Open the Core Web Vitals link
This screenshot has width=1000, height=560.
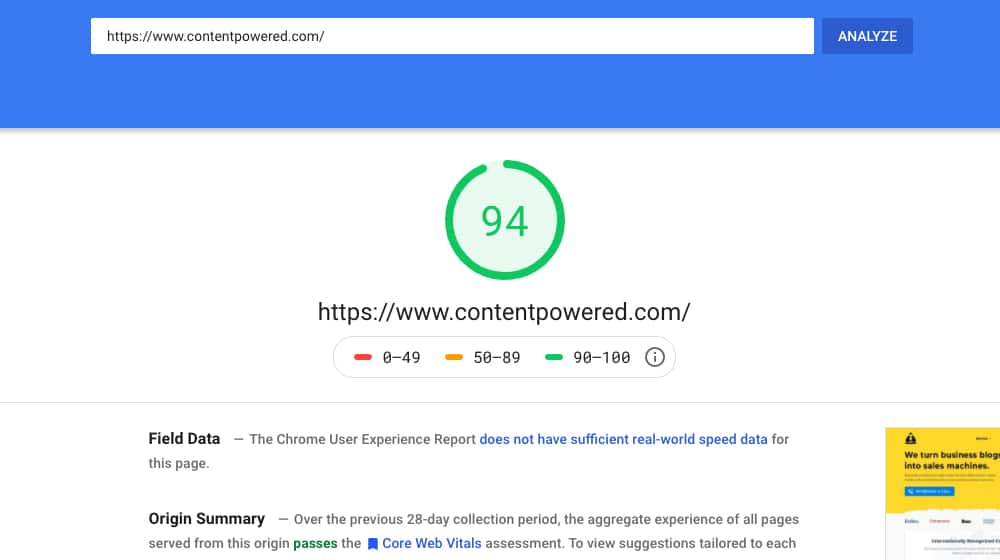(432, 543)
